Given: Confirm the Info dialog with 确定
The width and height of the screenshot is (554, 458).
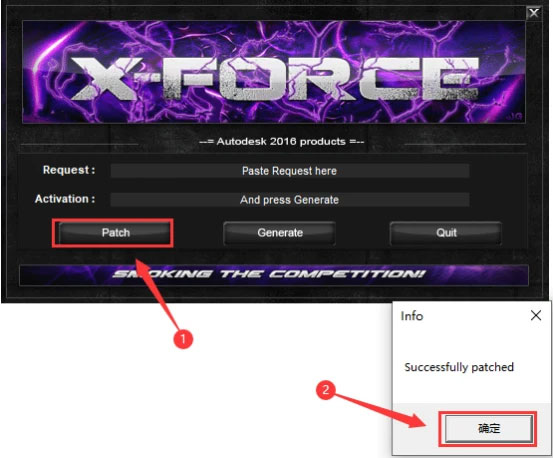Looking at the screenshot, I should coord(489,428).
